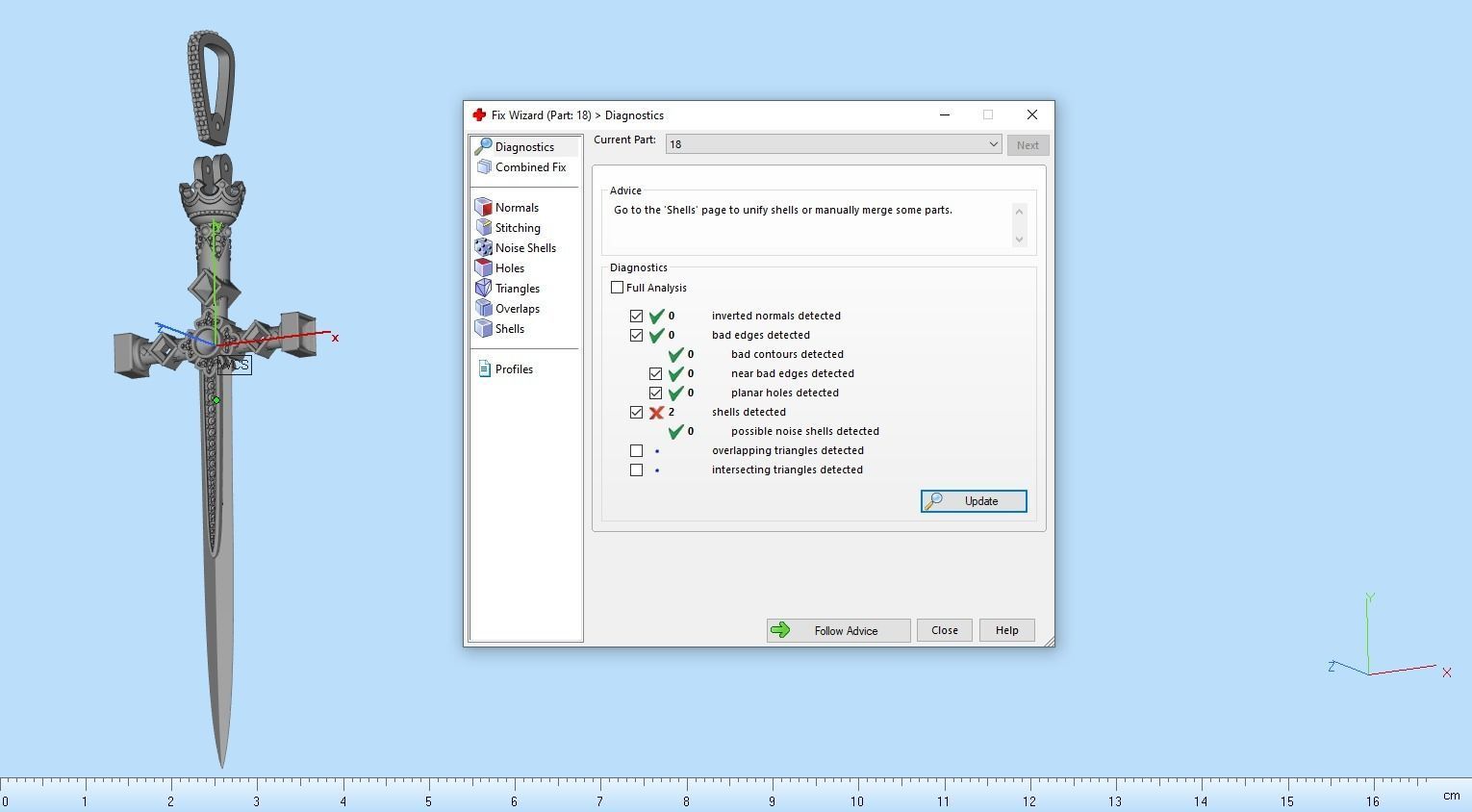Click the red cross Fix Wizard title icon

[x=479, y=115]
